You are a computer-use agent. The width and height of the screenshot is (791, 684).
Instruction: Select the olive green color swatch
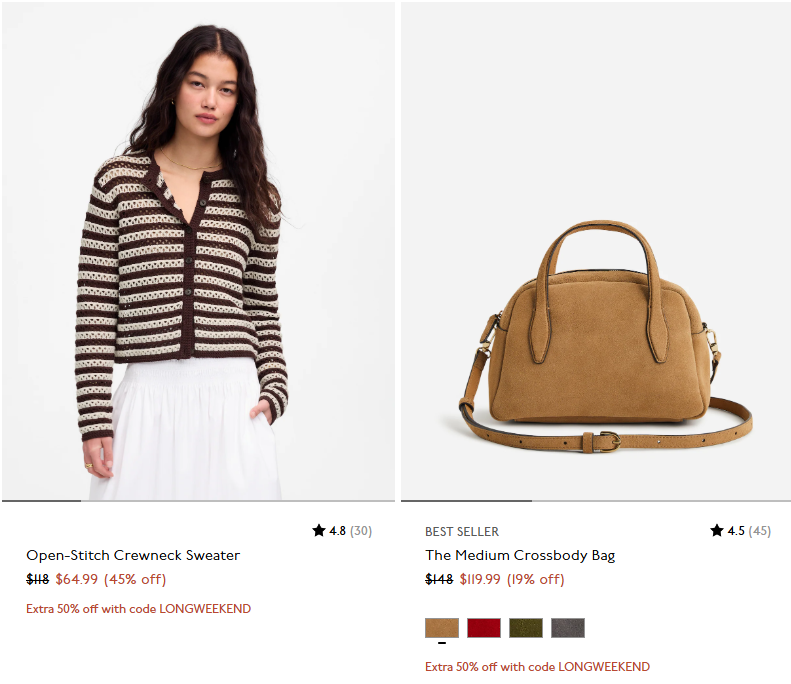point(526,628)
